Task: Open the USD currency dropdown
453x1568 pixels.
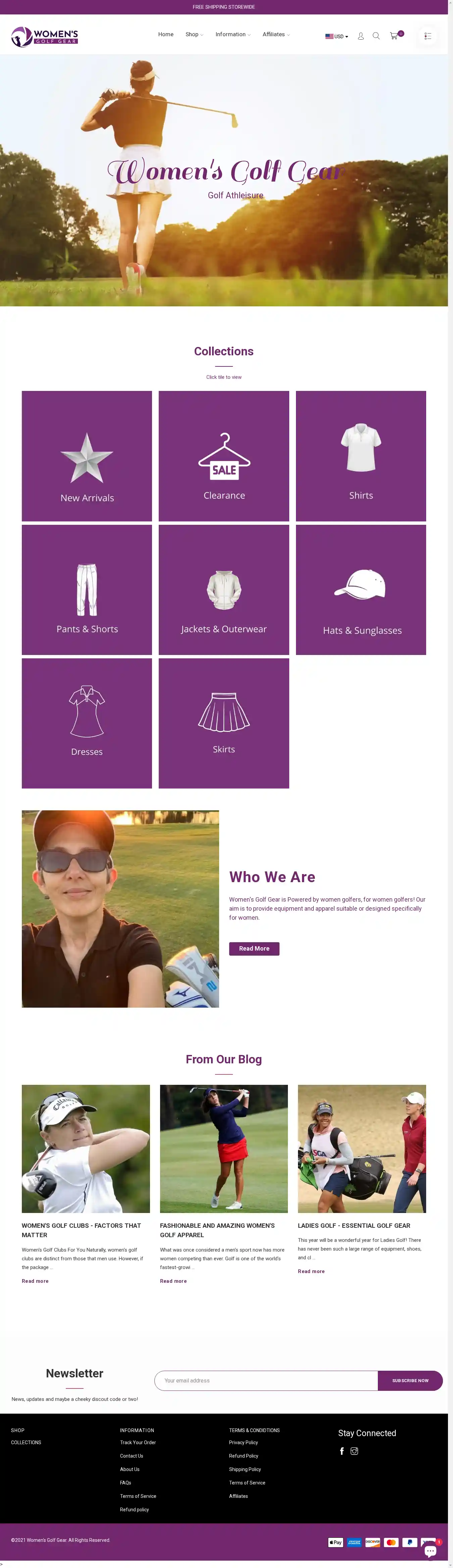Action: pos(337,37)
